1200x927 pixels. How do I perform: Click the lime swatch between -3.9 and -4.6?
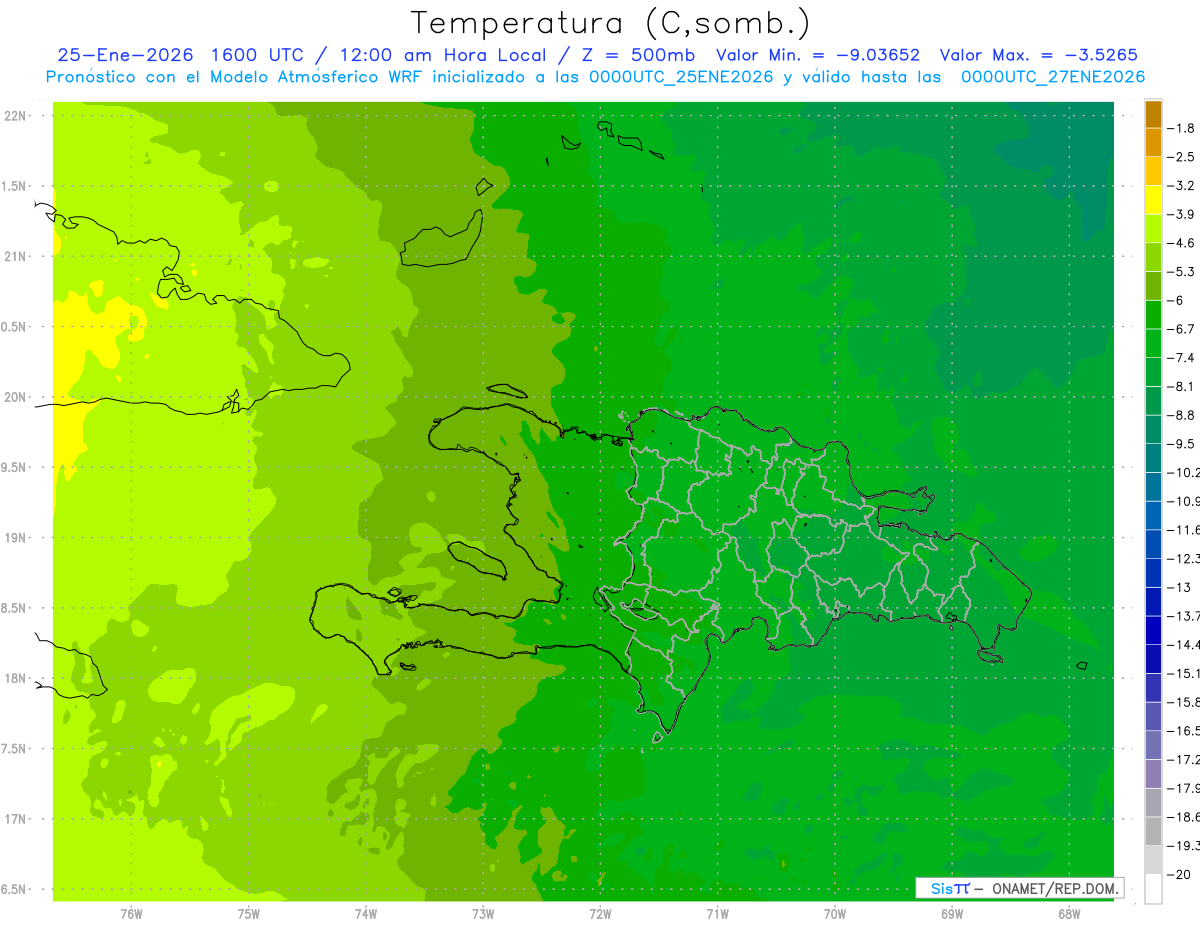click(x=1153, y=229)
